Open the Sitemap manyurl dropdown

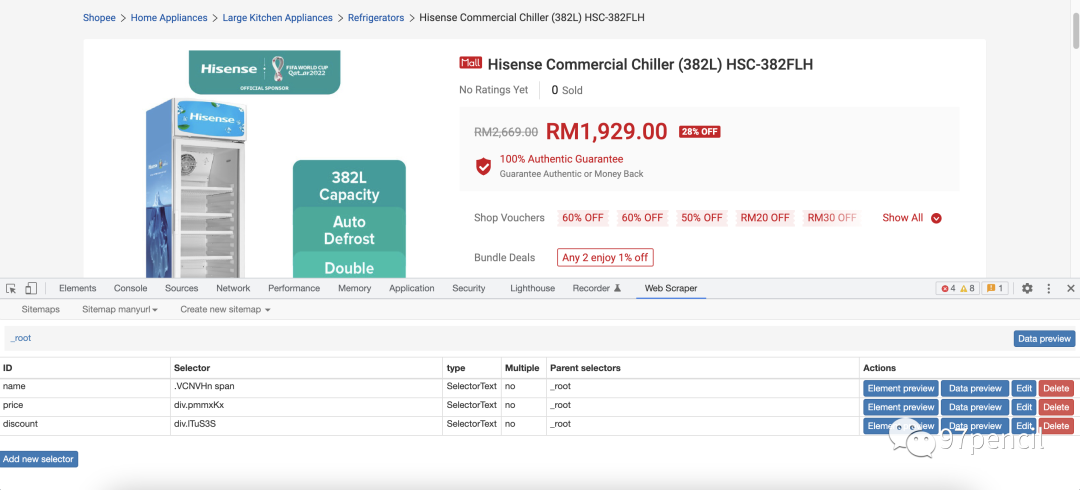[x=120, y=310]
